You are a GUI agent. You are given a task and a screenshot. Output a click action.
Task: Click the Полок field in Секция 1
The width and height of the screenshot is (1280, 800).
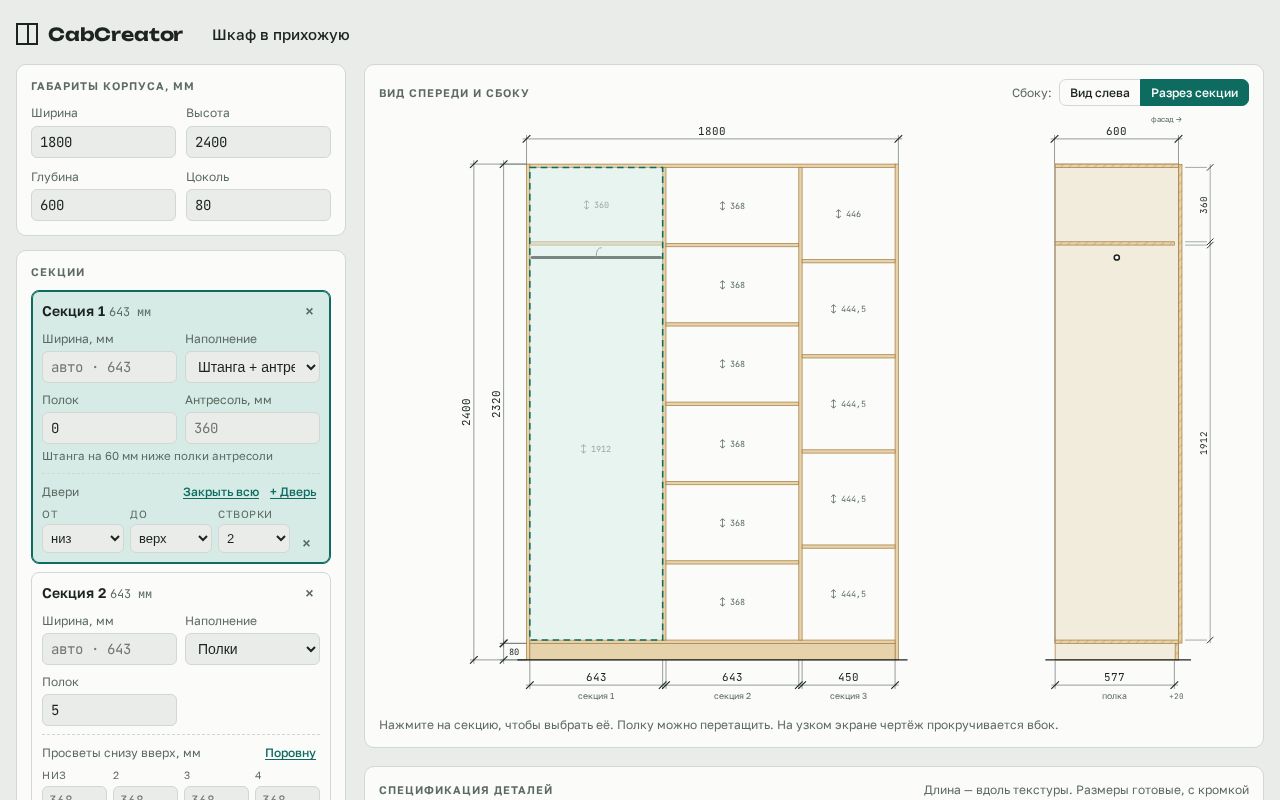[x=109, y=428]
